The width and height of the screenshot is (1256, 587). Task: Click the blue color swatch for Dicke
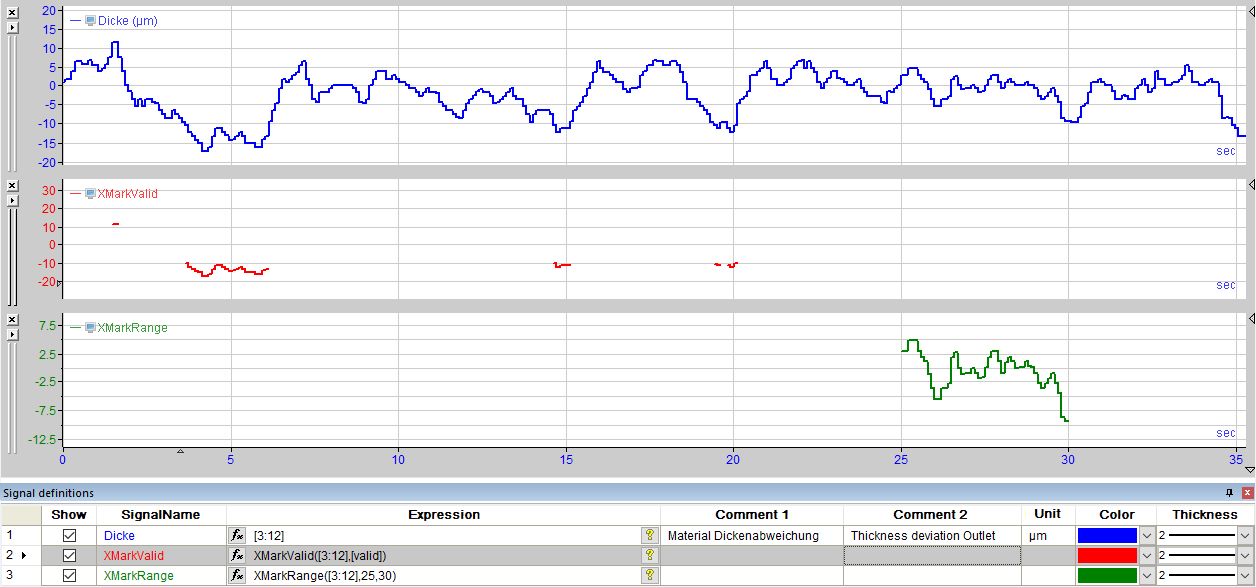tap(1107, 536)
